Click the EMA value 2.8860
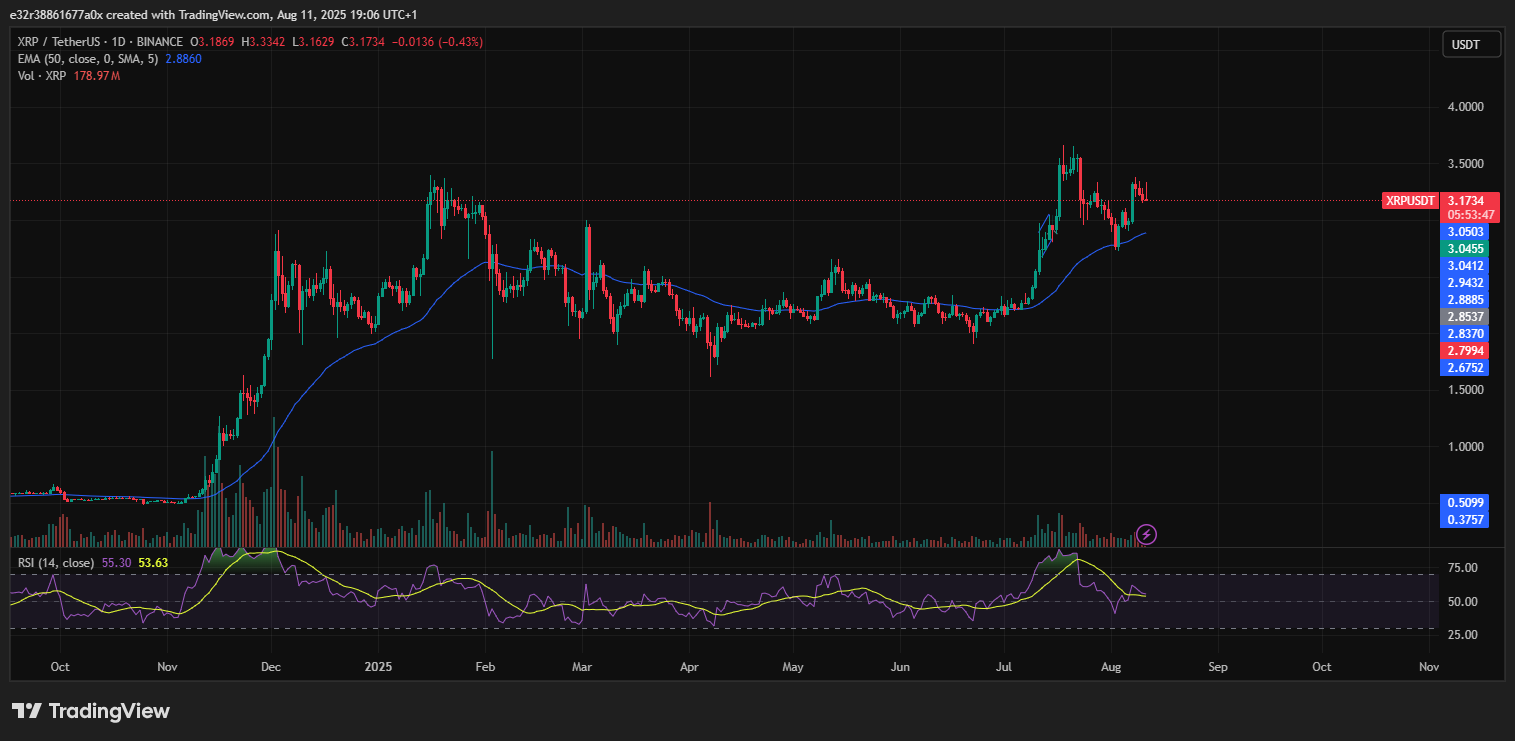This screenshot has width=1515, height=741. [x=184, y=59]
